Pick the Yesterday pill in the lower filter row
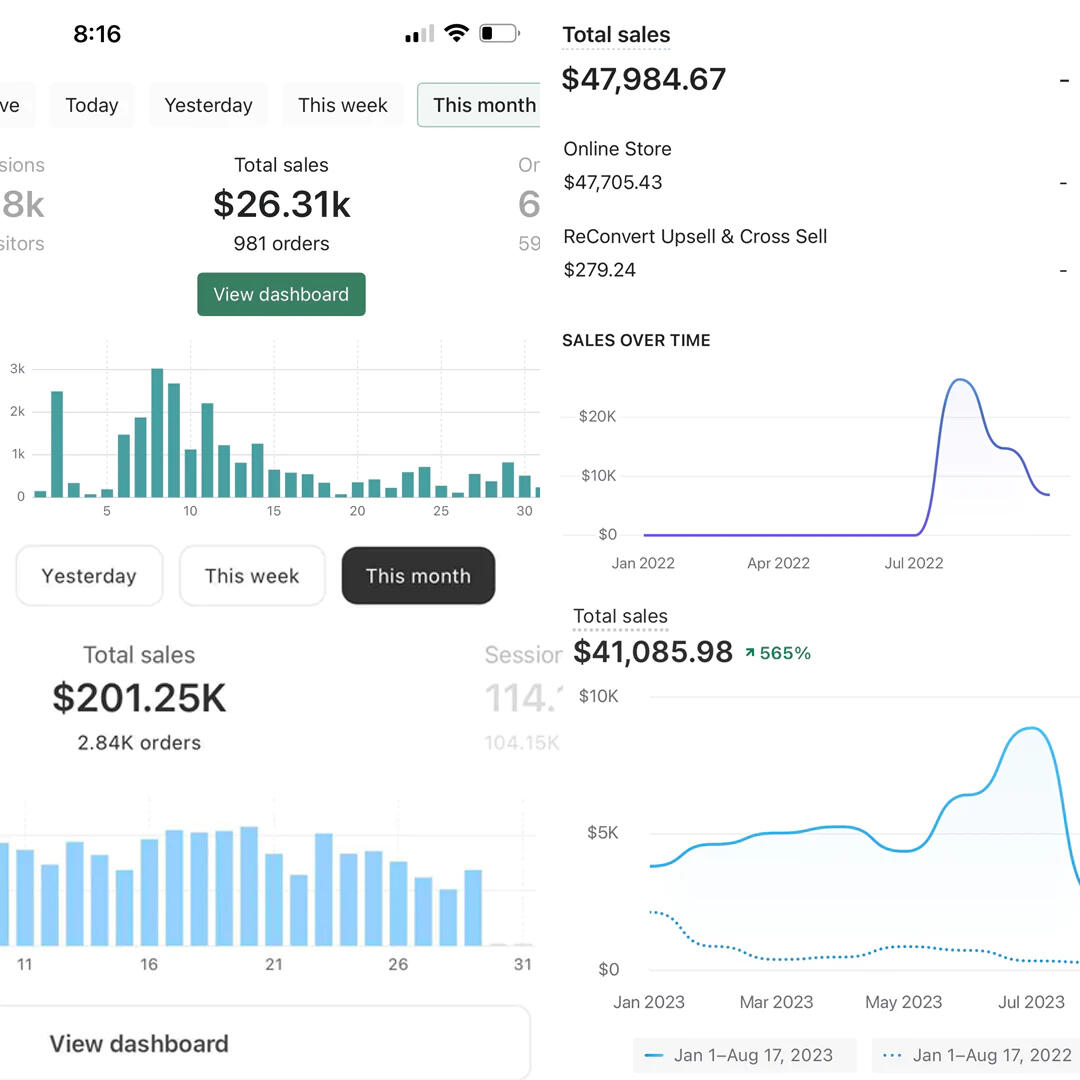This screenshot has width=1080, height=1080. [89, 576]
